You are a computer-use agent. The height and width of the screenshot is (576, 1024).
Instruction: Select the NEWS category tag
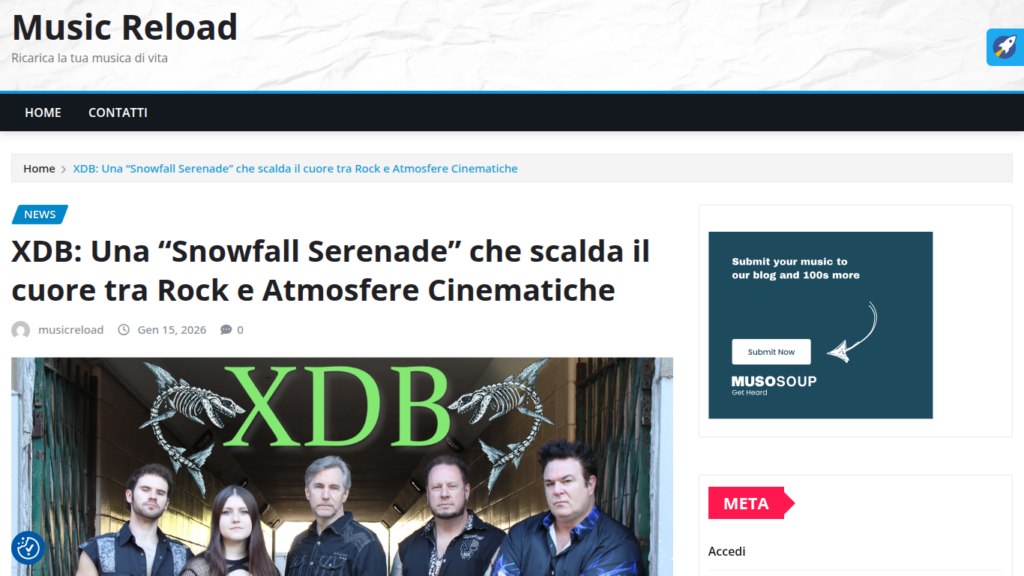click(x=40, y=214)
